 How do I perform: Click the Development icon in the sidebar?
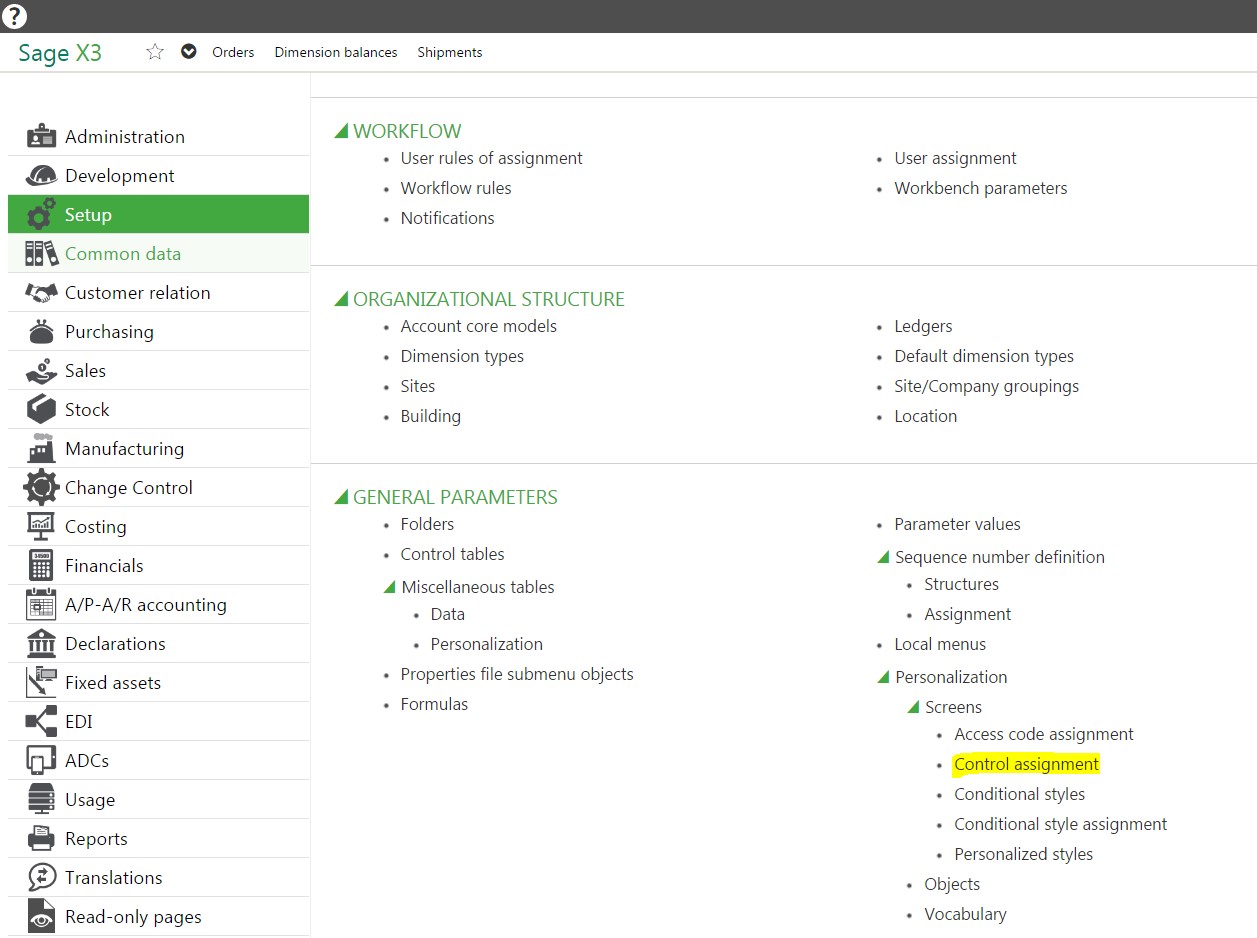pos(40,175)
